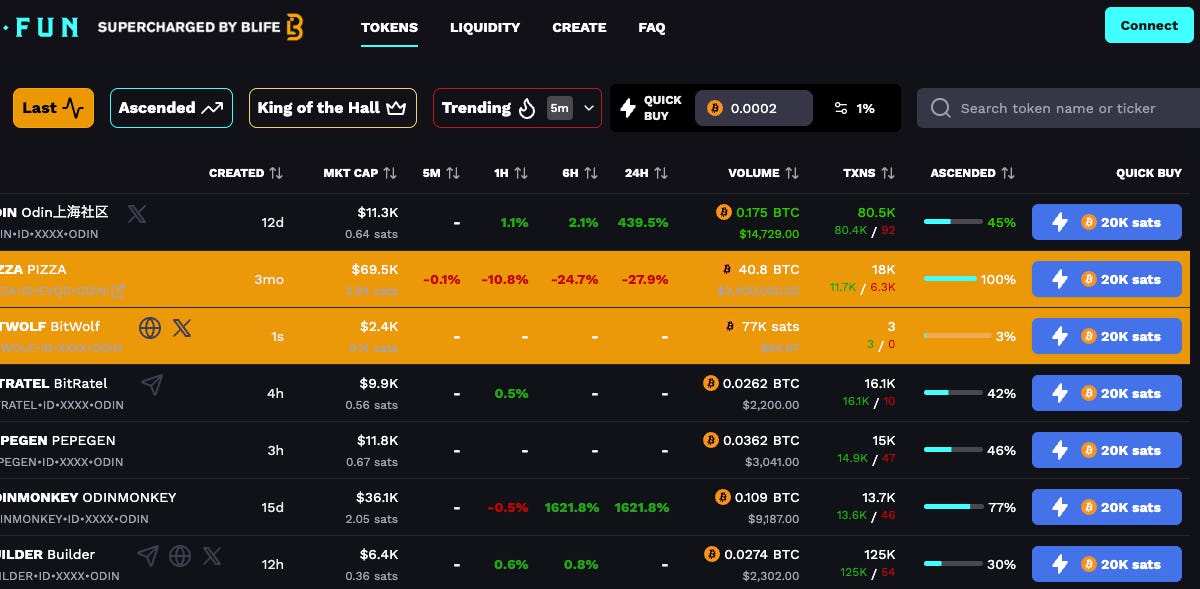Screen dimensions: 1200x589
Task: Click the $69.5K market cap value
Action: [375, 269]
